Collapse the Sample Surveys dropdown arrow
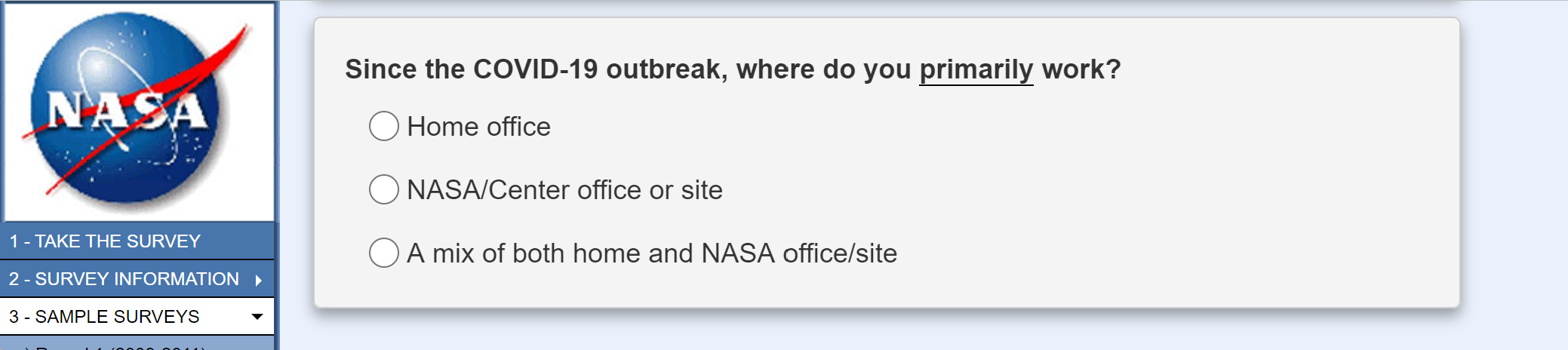The image size is (1568, 350). (x=257, y=317)
